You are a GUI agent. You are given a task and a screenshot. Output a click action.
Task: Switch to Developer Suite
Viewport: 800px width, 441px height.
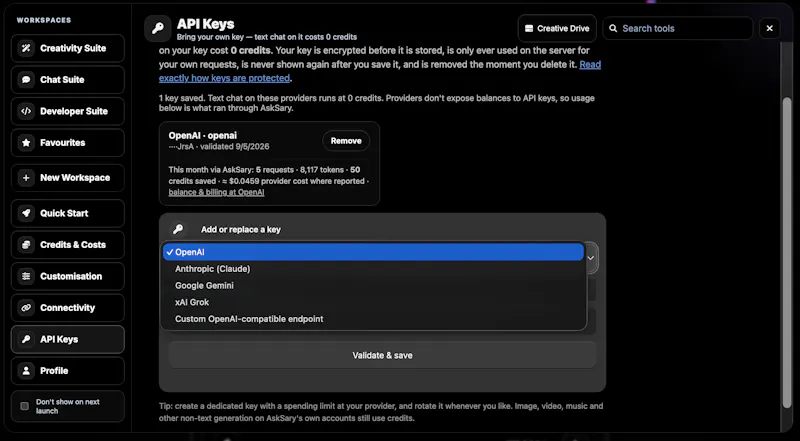(x=68, y=111)
